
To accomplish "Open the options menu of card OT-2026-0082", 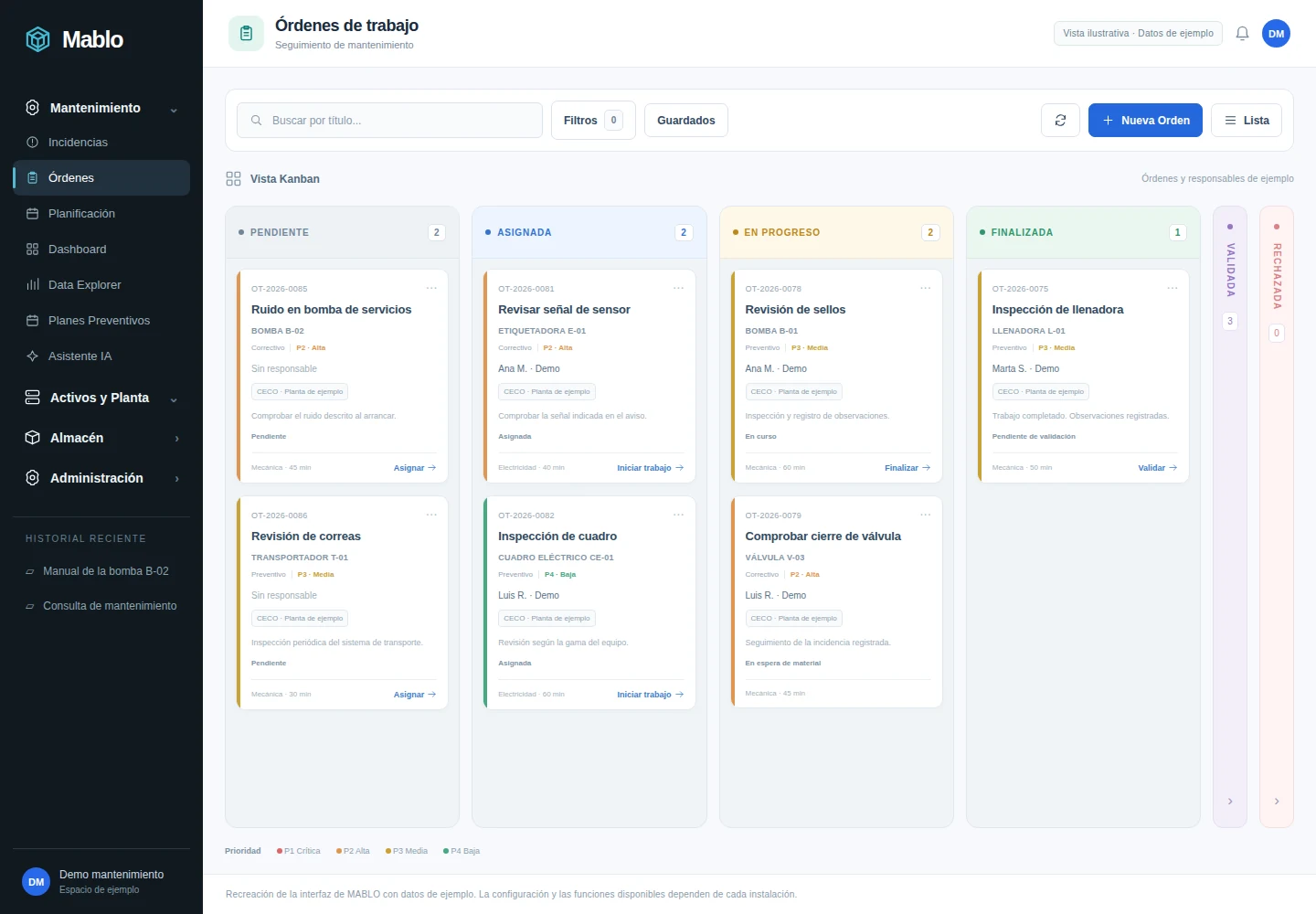I will click(x=678, y=515).
